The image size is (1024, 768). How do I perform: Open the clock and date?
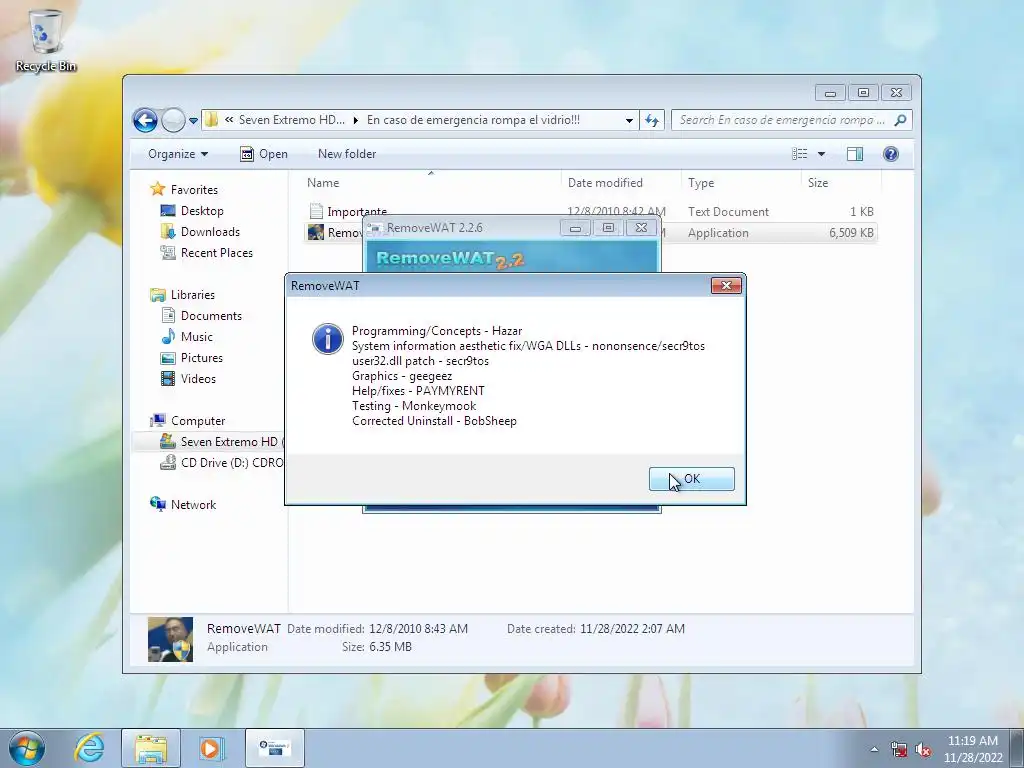[x=973, y=749]
